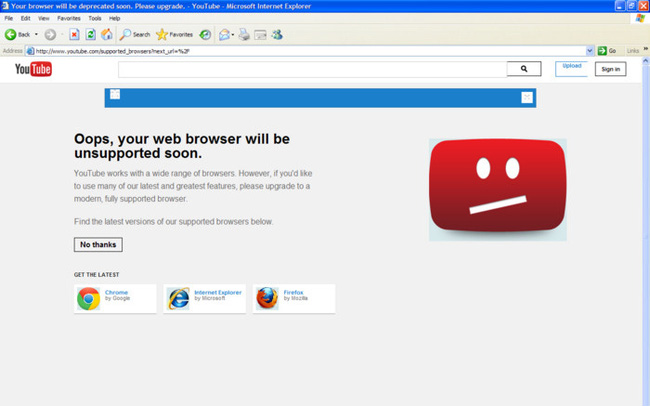Click the 'GET THE LATEST' heading text
This screenshot has height=406, width=650.
(97, 275)
